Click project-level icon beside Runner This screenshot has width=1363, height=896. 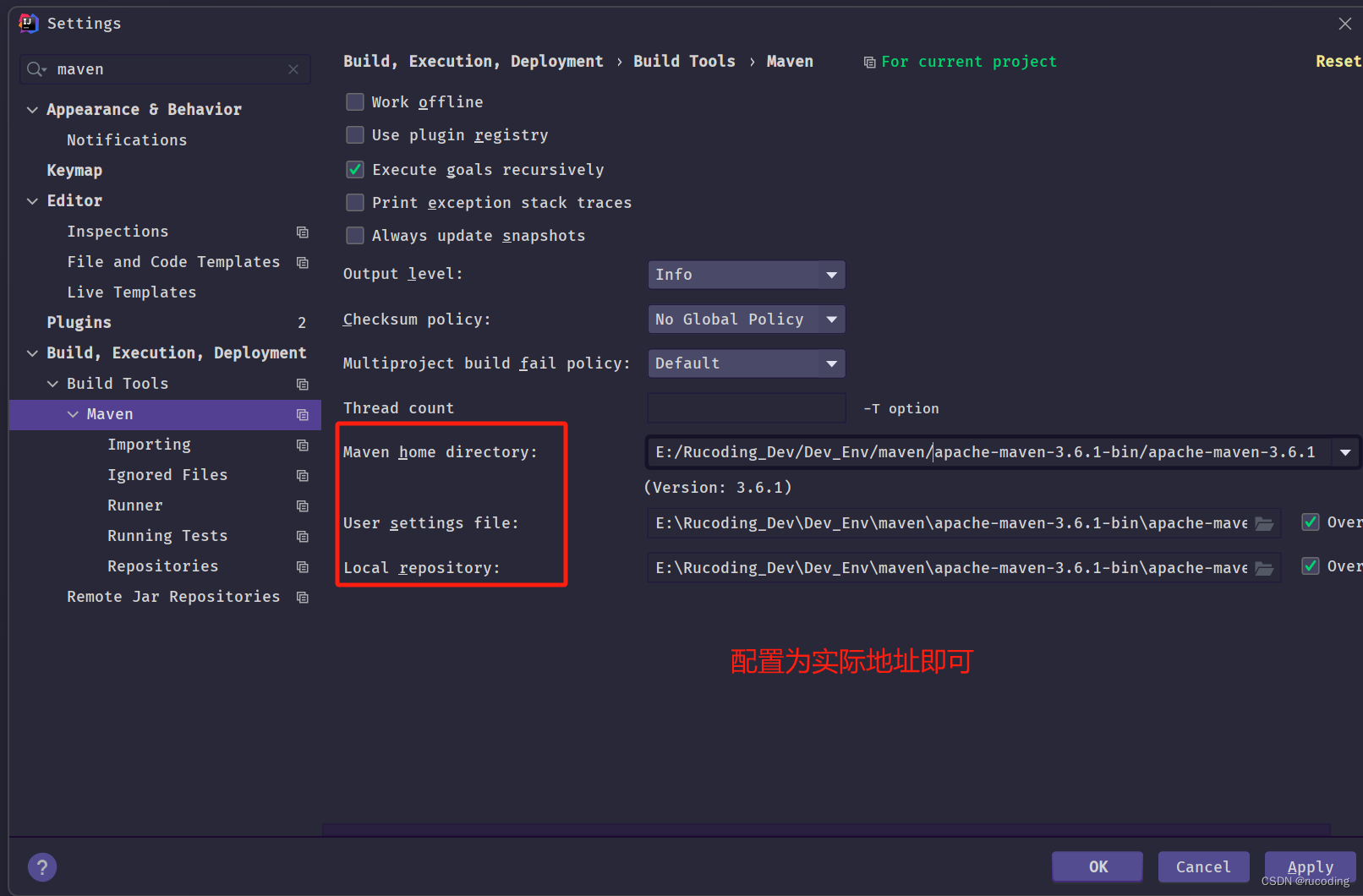pos(303,505)
